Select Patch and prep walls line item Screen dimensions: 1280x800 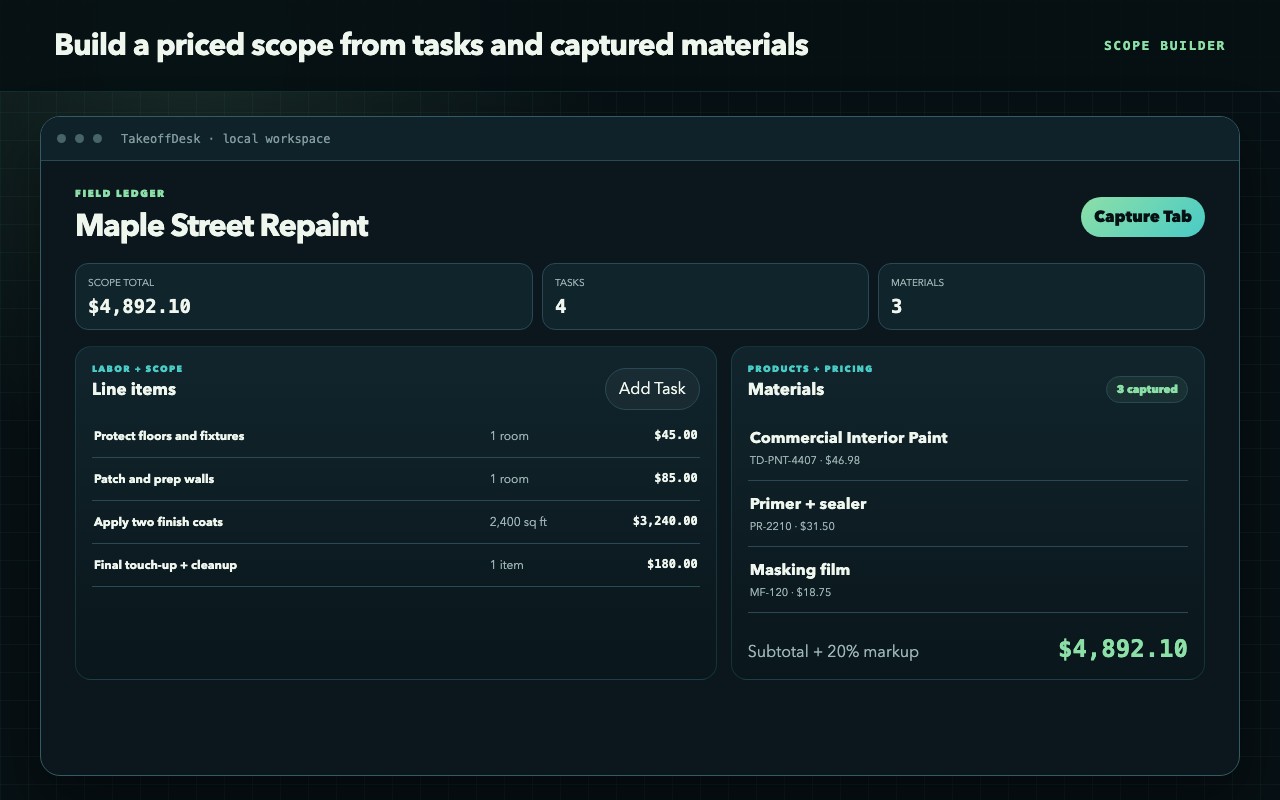coord(396,479)
